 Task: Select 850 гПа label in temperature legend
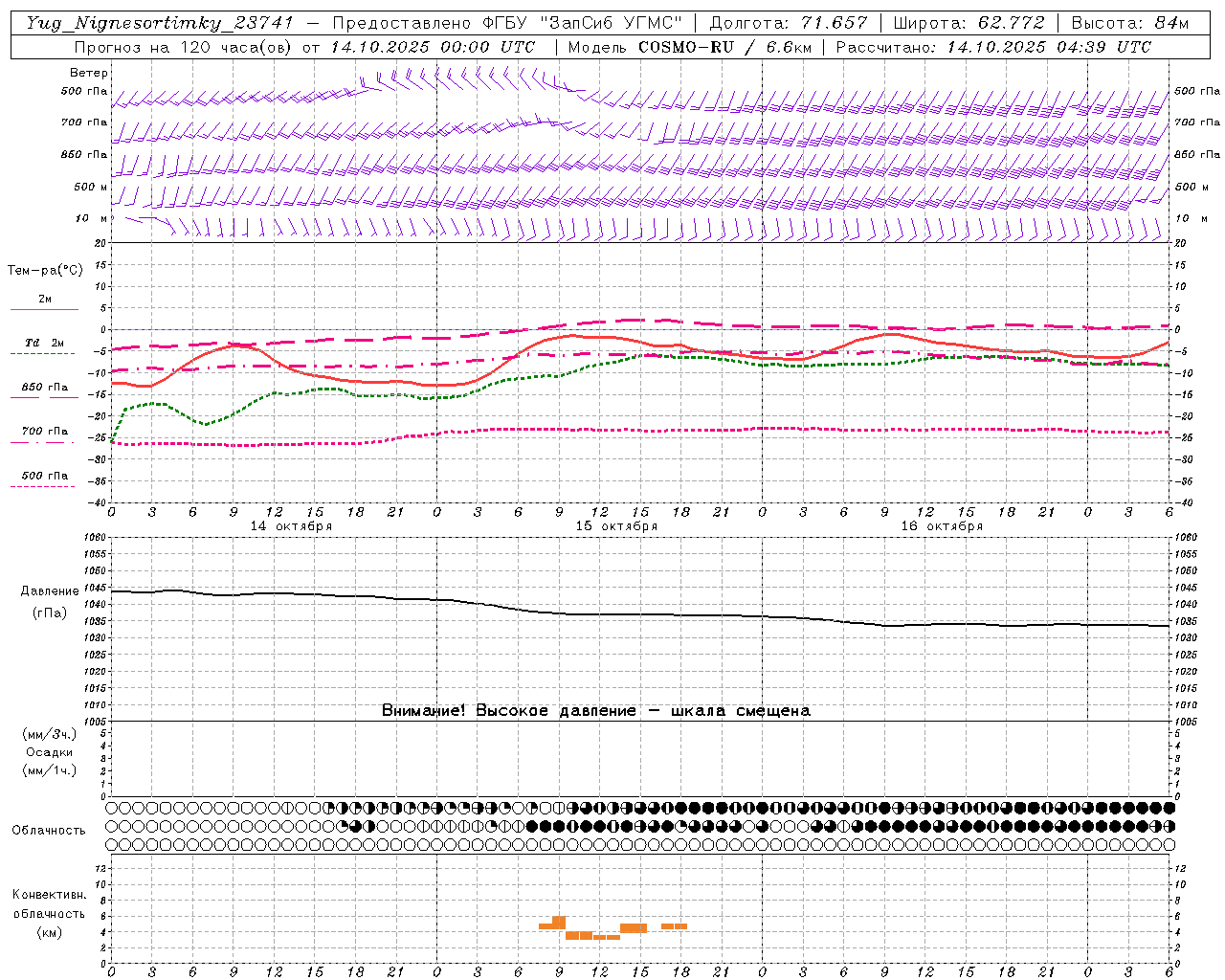pyautogui.click(x=45, y=388)
